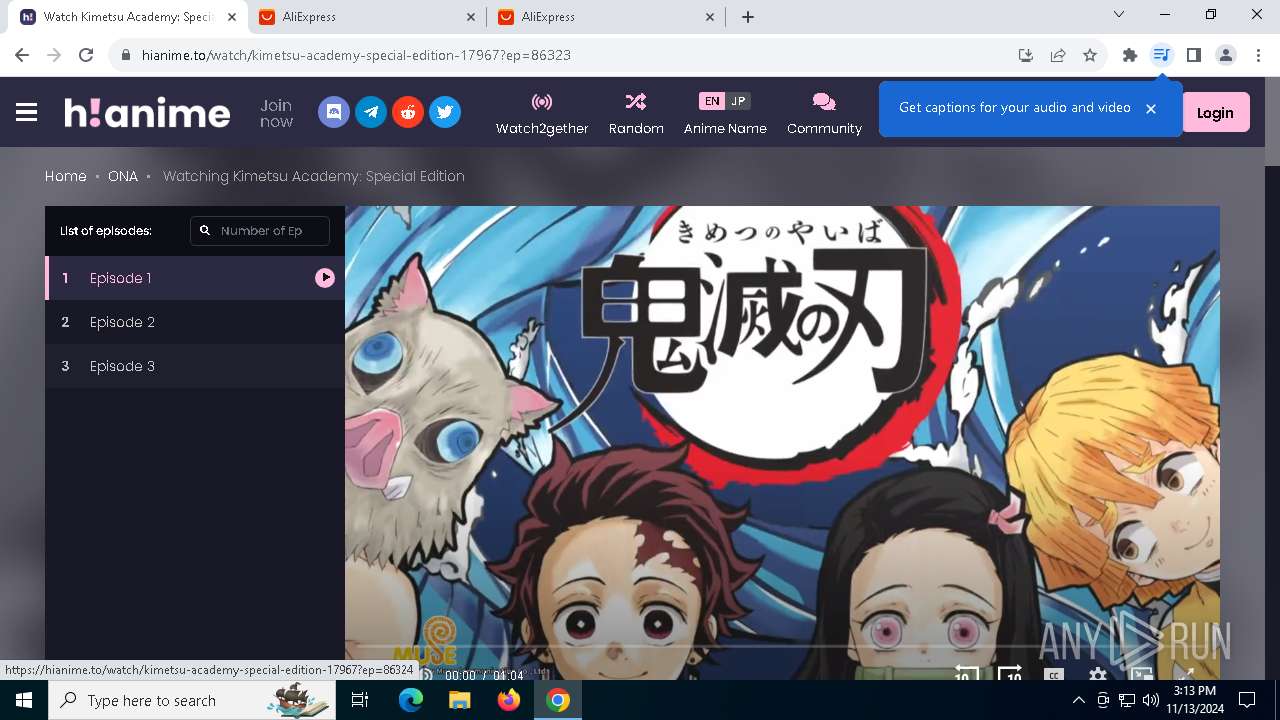The height and width of the screenshot is (720, 1280).
Task: Open the notification center
Action: click(1247, 700)
